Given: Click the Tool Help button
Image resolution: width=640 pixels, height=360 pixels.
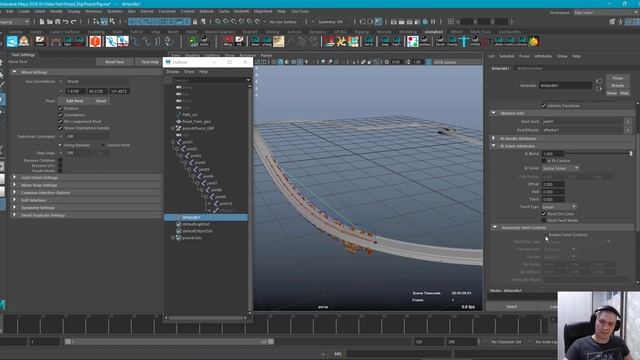Looking at the screenshot, I should click(150, 62).
